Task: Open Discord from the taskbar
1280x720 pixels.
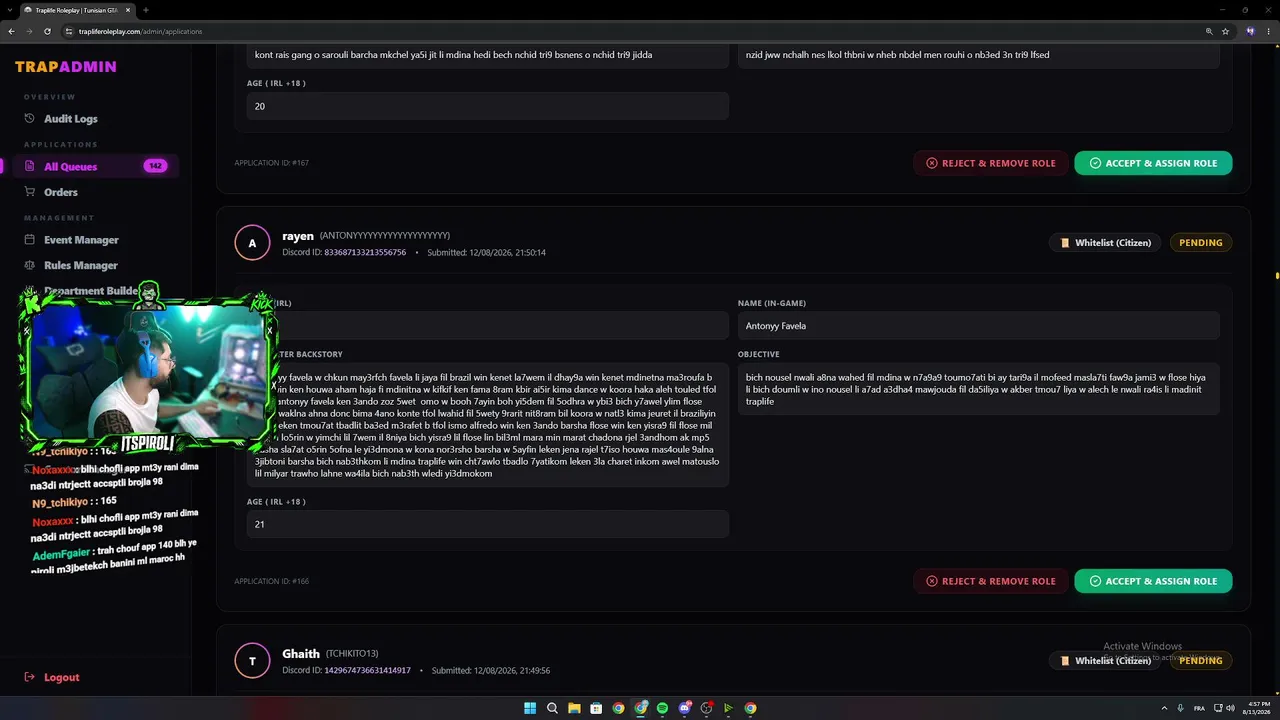Action: [x=685, y=708]
